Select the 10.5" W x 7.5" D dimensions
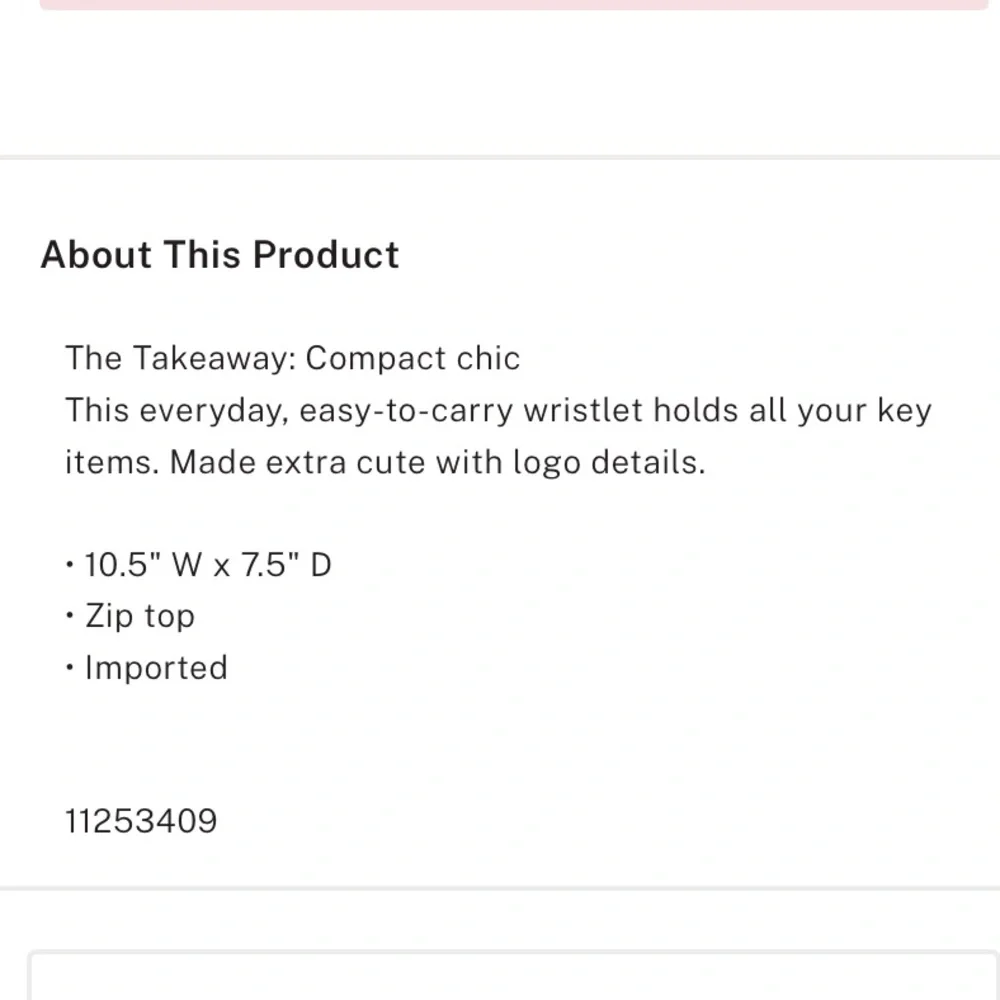1000x1000 pixels. click(x=207, y=564)
